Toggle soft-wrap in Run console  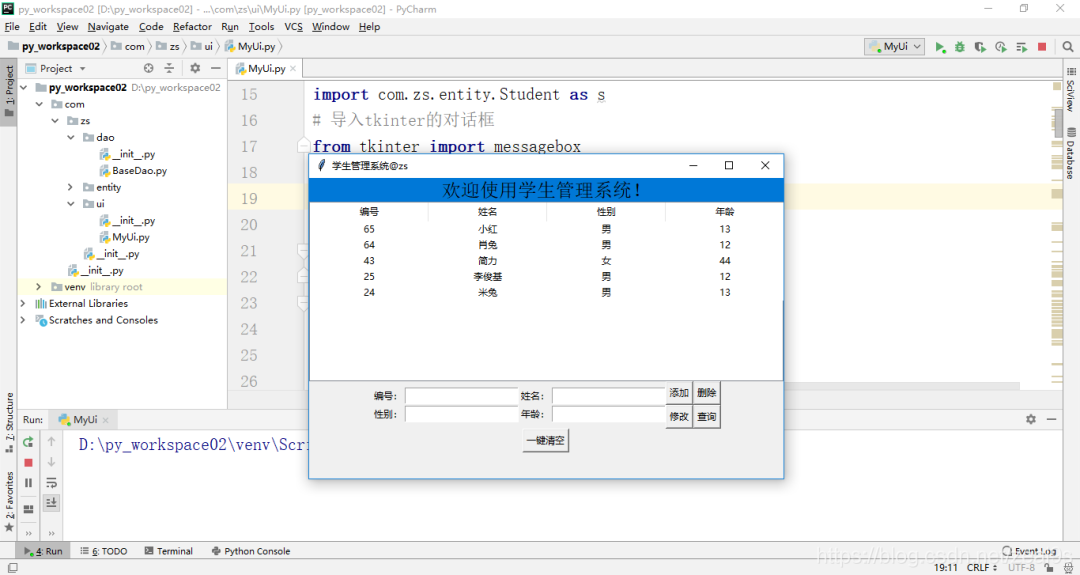point(51,483)
